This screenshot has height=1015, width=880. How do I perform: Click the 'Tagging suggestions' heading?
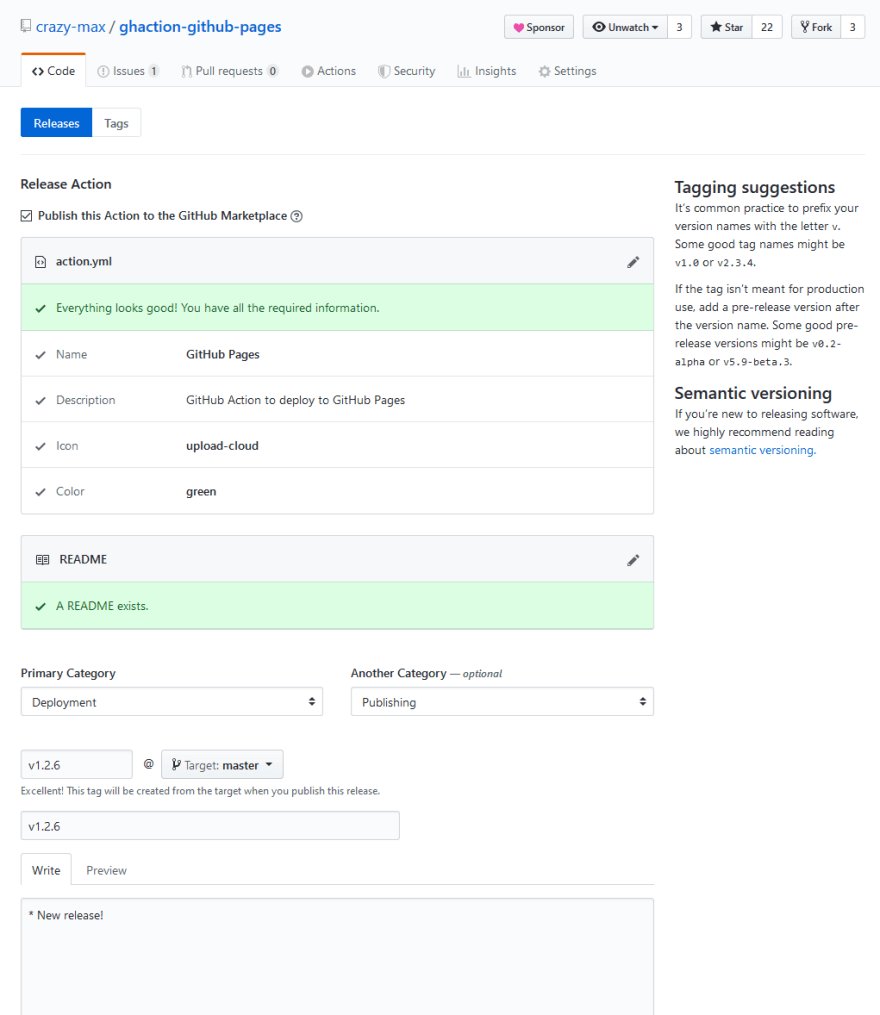(x=754, y=187)
